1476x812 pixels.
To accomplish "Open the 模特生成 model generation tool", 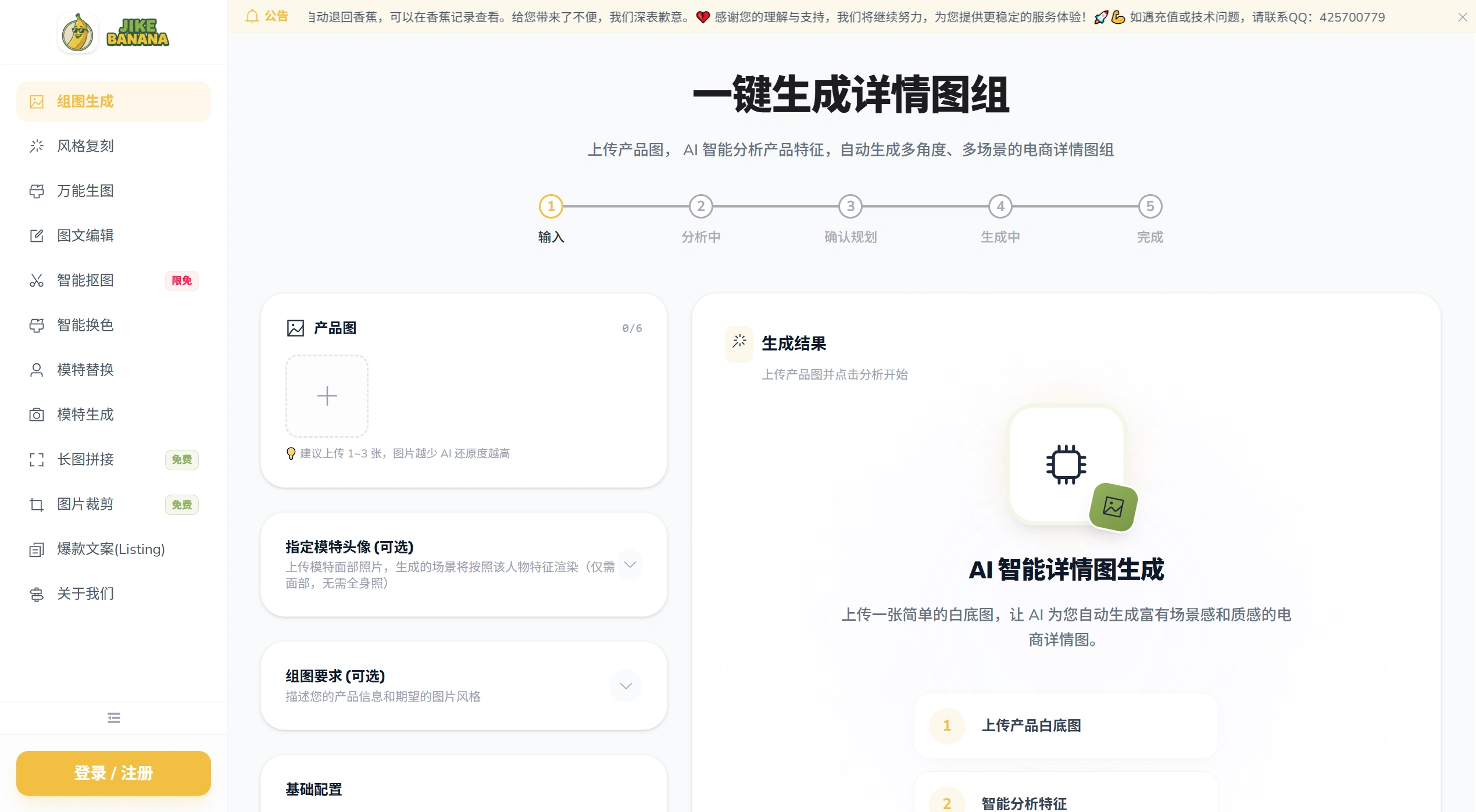I will click(85, 414).
